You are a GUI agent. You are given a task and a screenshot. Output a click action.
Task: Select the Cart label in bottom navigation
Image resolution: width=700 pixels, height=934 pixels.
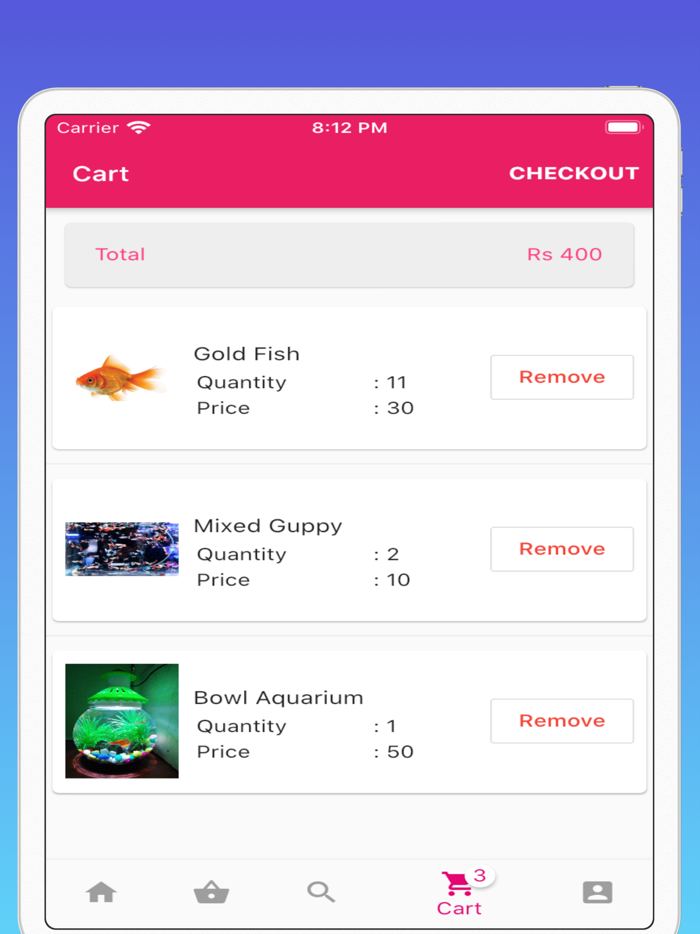[x=459, y=908]
